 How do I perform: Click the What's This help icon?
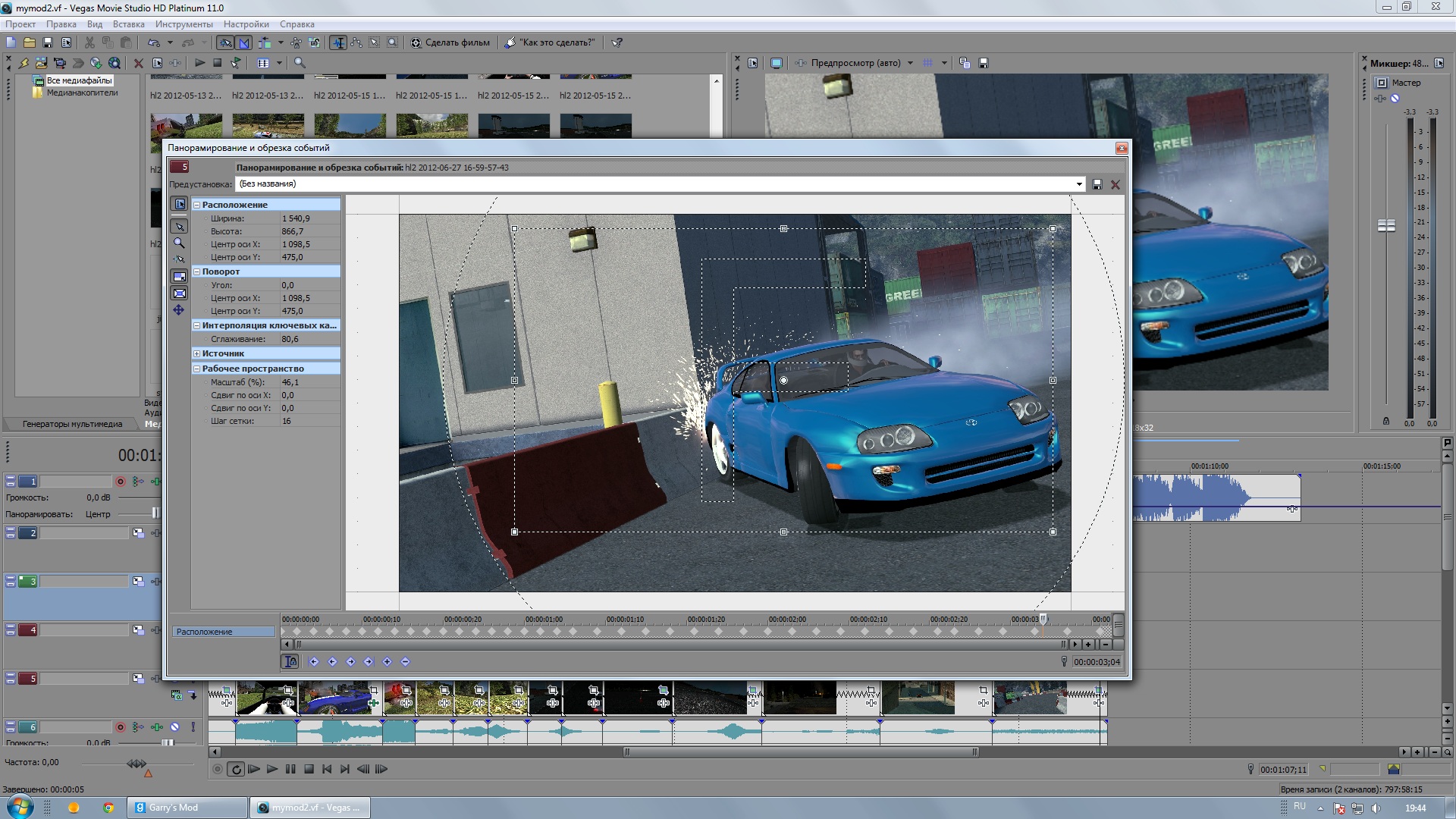(x=617, y=42)
